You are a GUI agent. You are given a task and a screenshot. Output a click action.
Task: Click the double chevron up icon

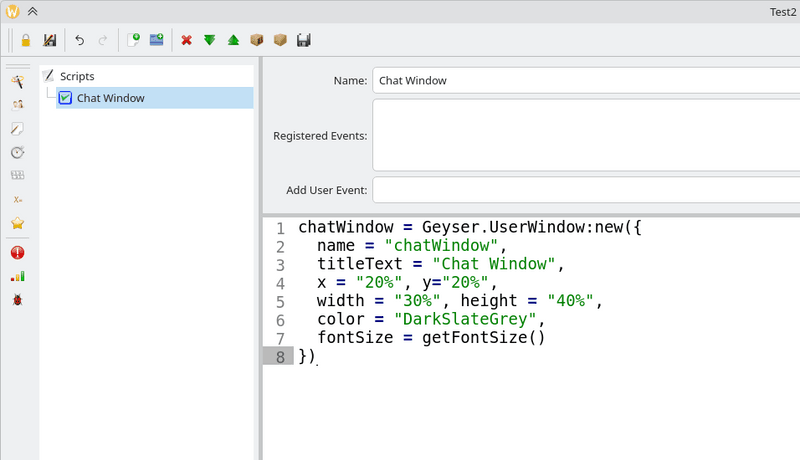click(33, 11)
